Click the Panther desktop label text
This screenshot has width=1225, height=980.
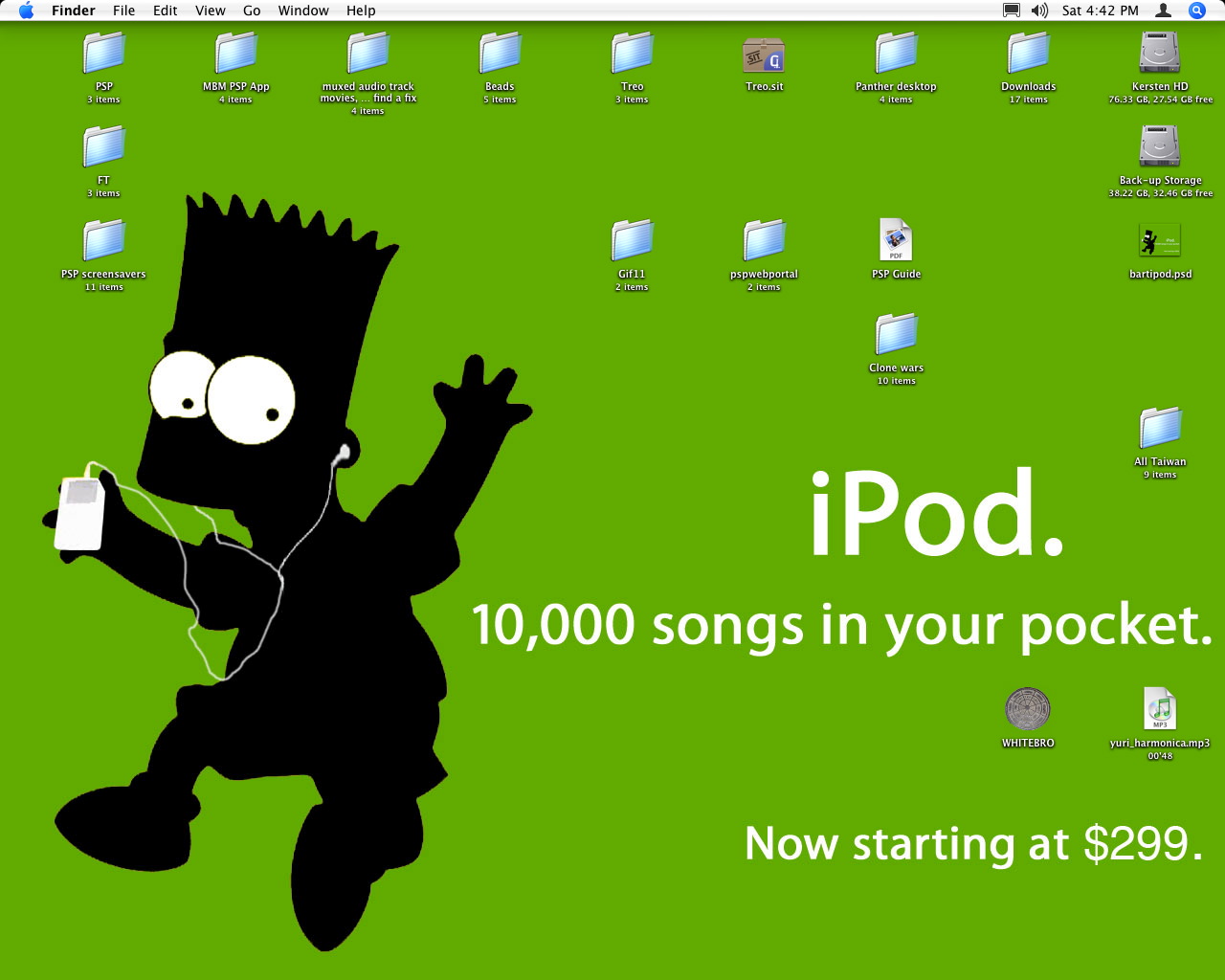[896, 86]
